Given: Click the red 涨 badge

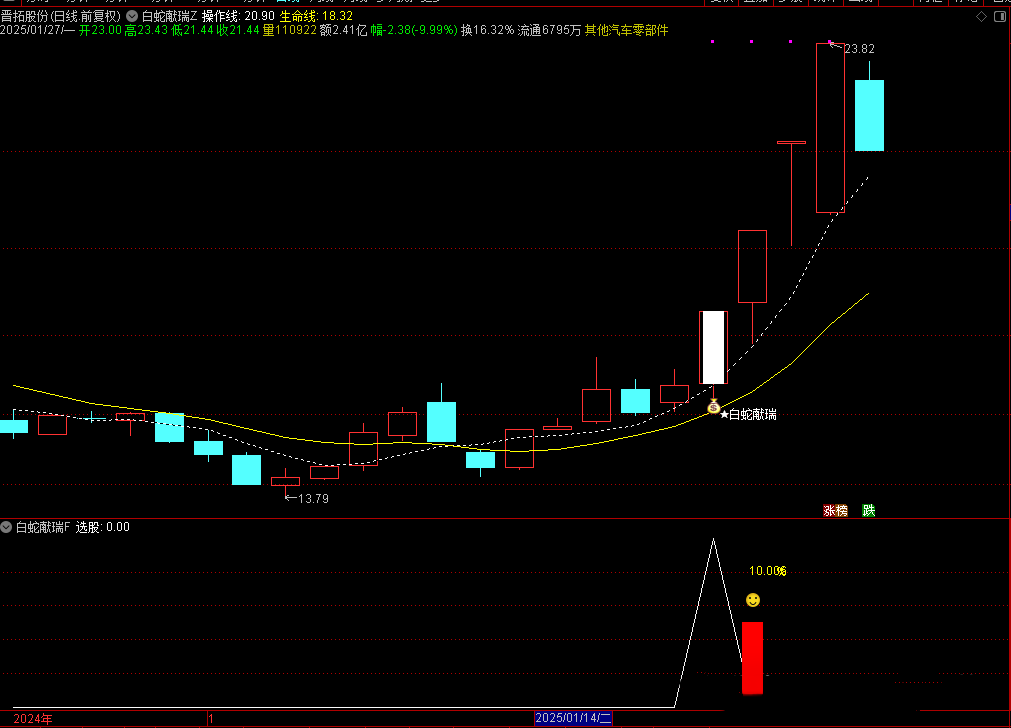Looking at the screenshot, I should click(x=829, y=511).
